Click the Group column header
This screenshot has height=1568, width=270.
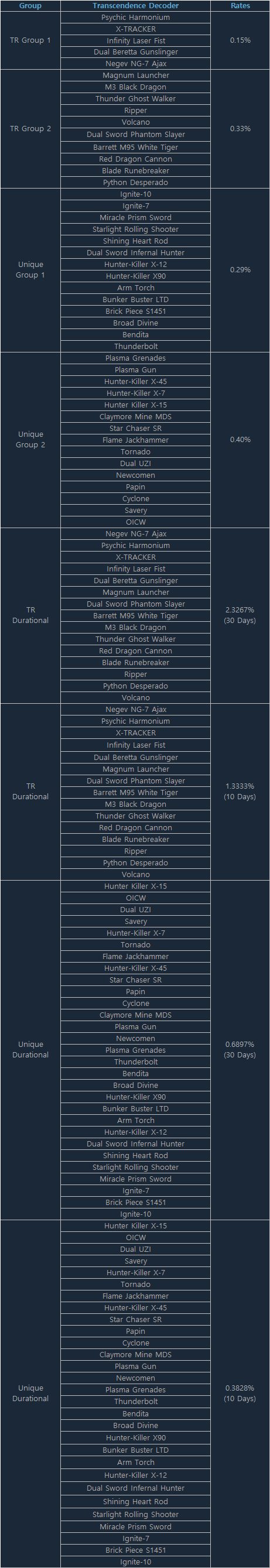click(30, 5)
